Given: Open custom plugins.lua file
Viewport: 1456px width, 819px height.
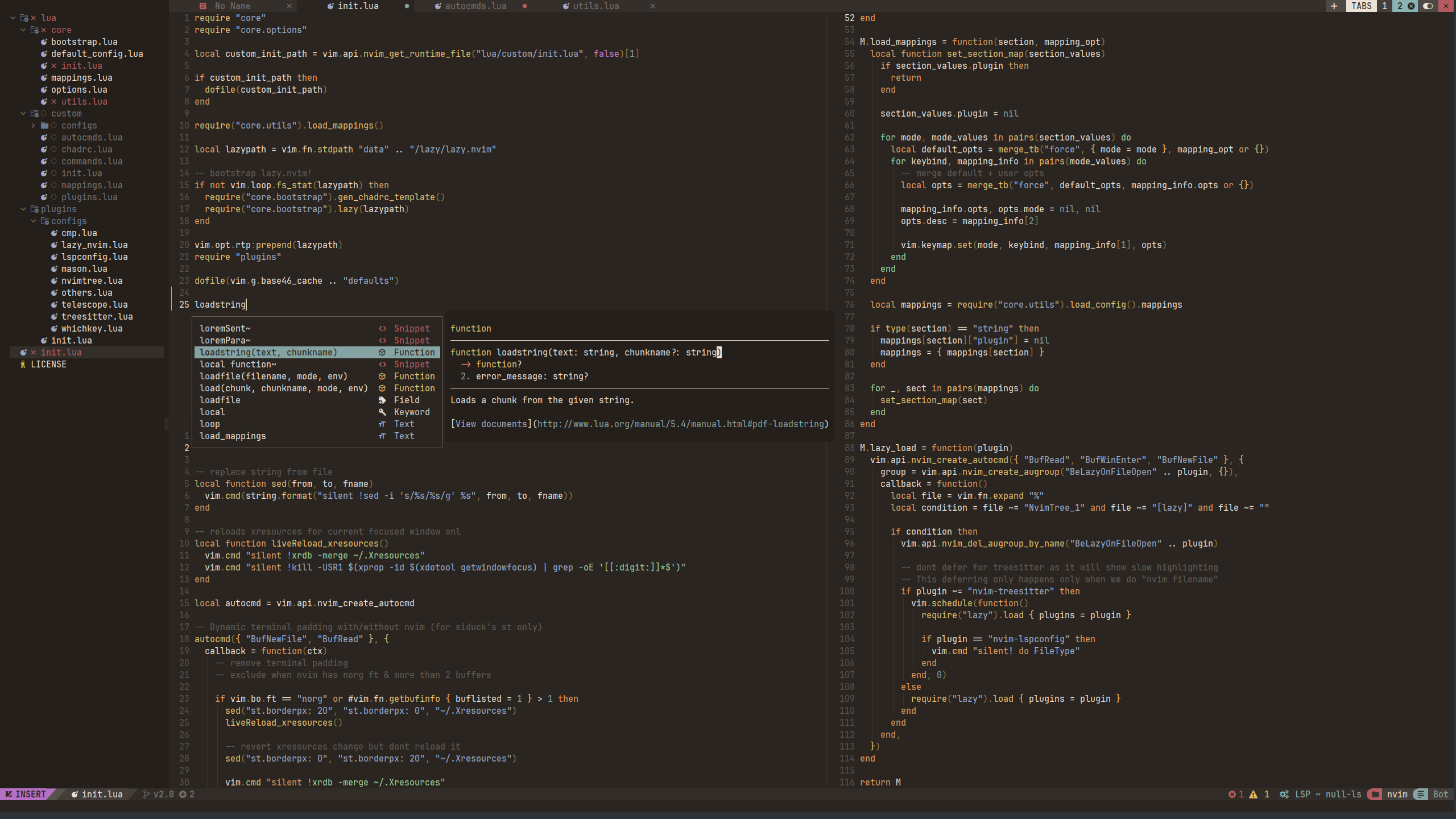Looking at the screenshot, I should pos(89,197).
